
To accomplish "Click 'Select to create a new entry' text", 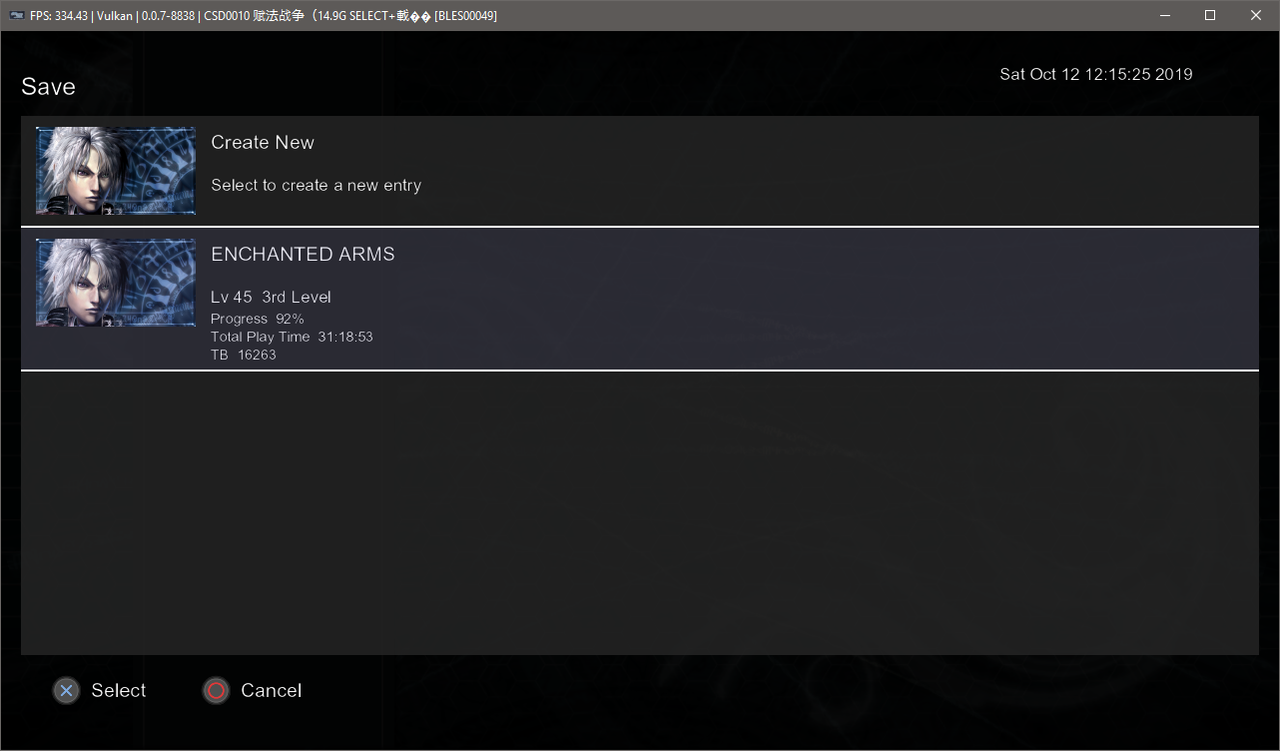I will (x=316, y=185).
